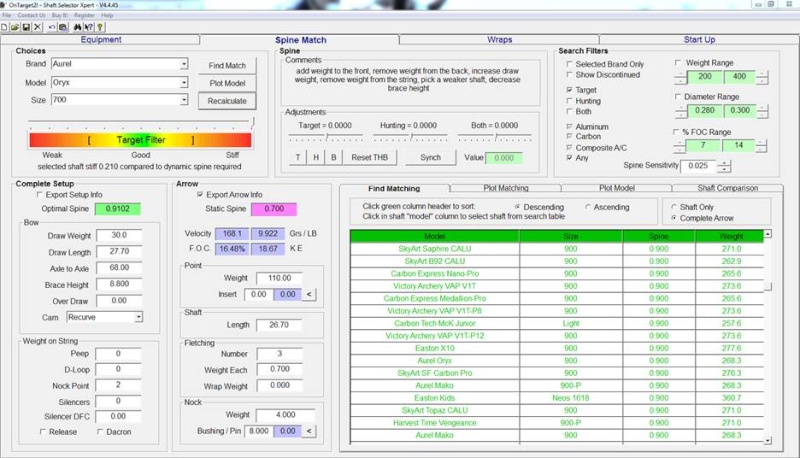800x458 pixels.
Task: Select the Ascending sort radio button
Action: point(588,207)
